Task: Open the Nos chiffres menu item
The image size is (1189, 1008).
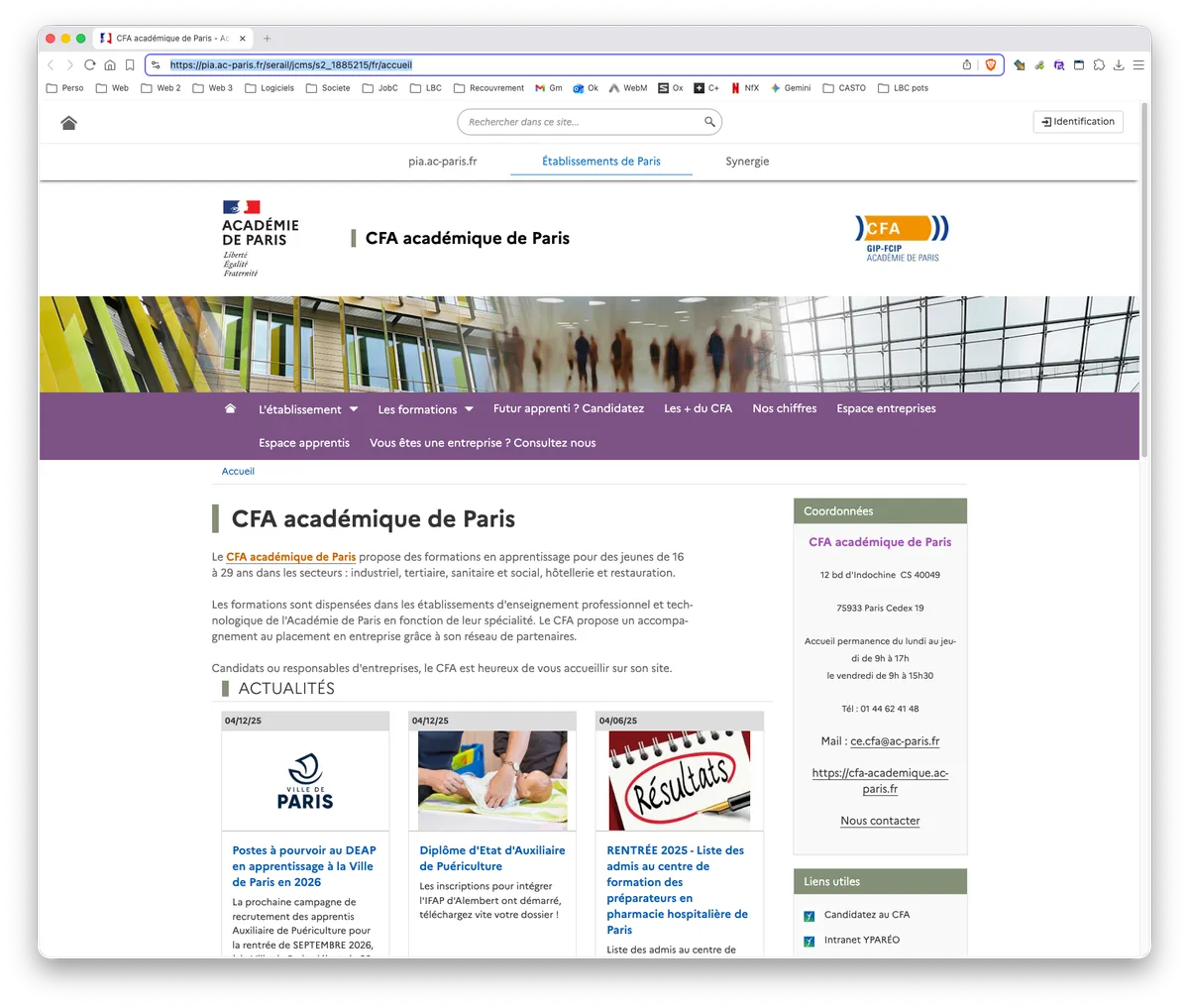Action: [x=785, y=408]
